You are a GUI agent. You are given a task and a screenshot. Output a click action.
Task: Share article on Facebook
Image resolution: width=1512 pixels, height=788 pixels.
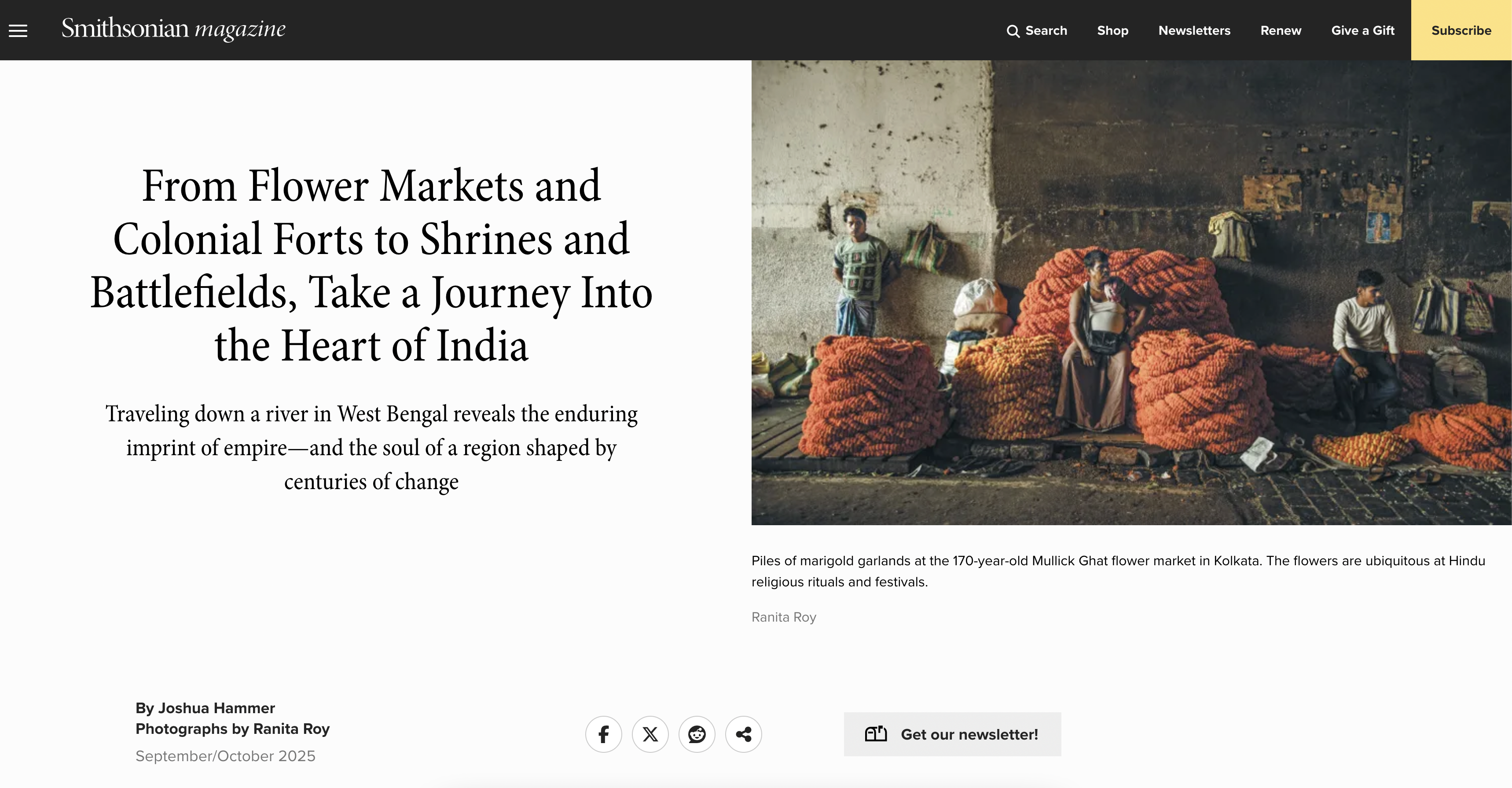coord(603,734)
